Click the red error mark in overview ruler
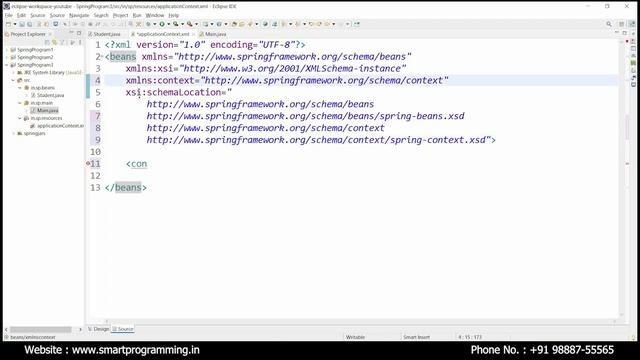640x360 pixels. 627,164
